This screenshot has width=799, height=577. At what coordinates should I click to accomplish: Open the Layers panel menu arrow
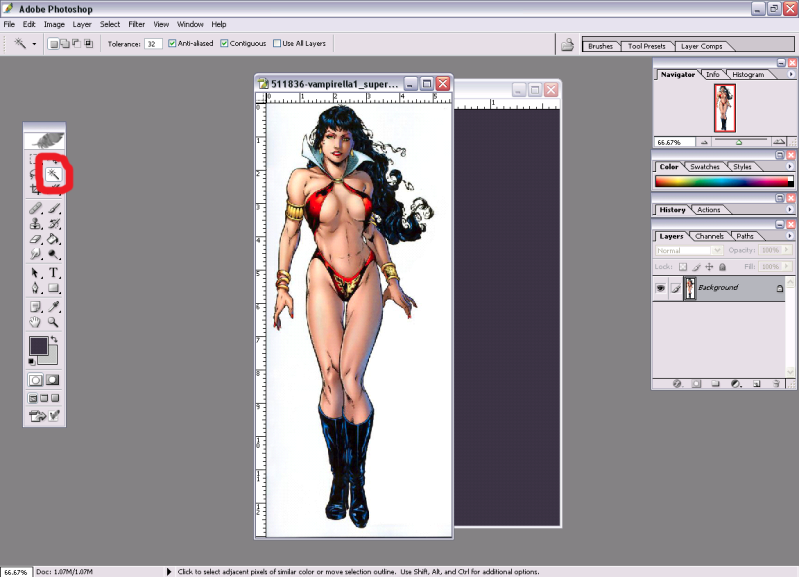click(790, 236)
